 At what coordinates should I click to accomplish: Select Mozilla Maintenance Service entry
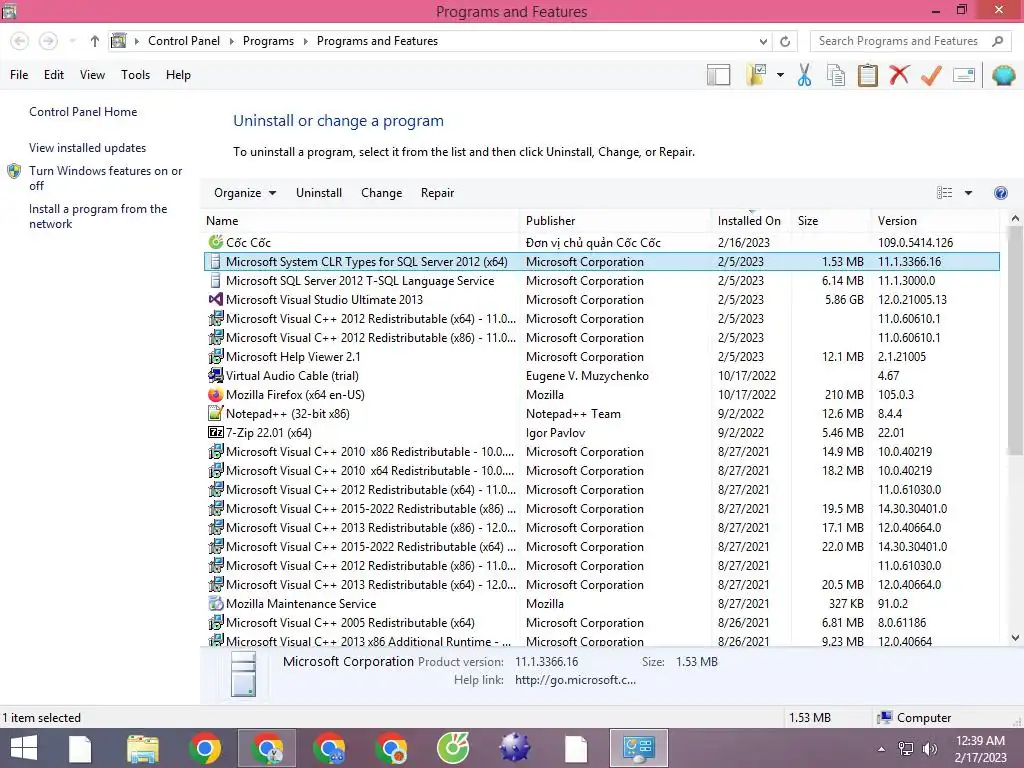tap(601, 603)
